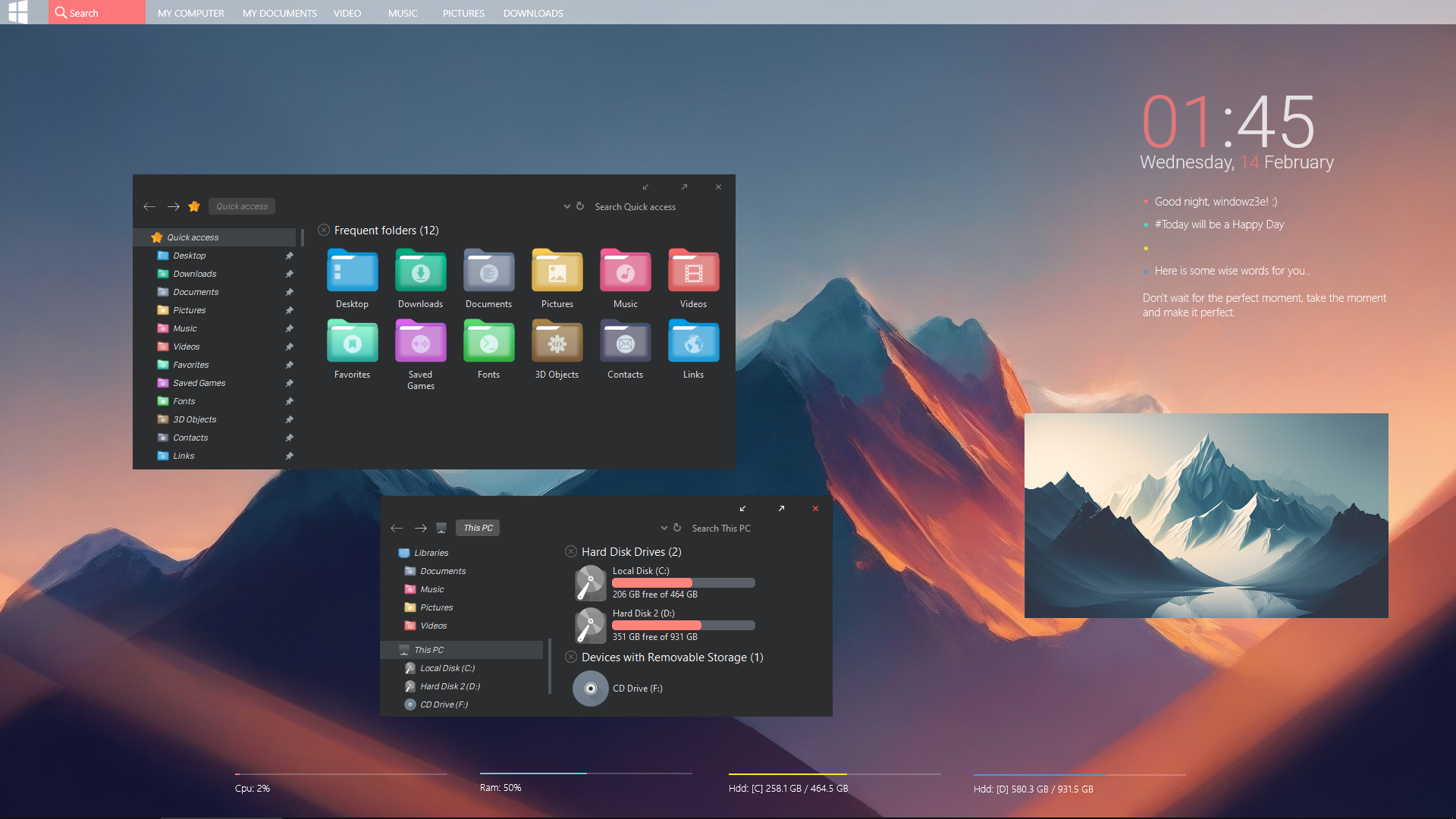
Task: Go back using the back arrow
Action: (x=149, y=206)
